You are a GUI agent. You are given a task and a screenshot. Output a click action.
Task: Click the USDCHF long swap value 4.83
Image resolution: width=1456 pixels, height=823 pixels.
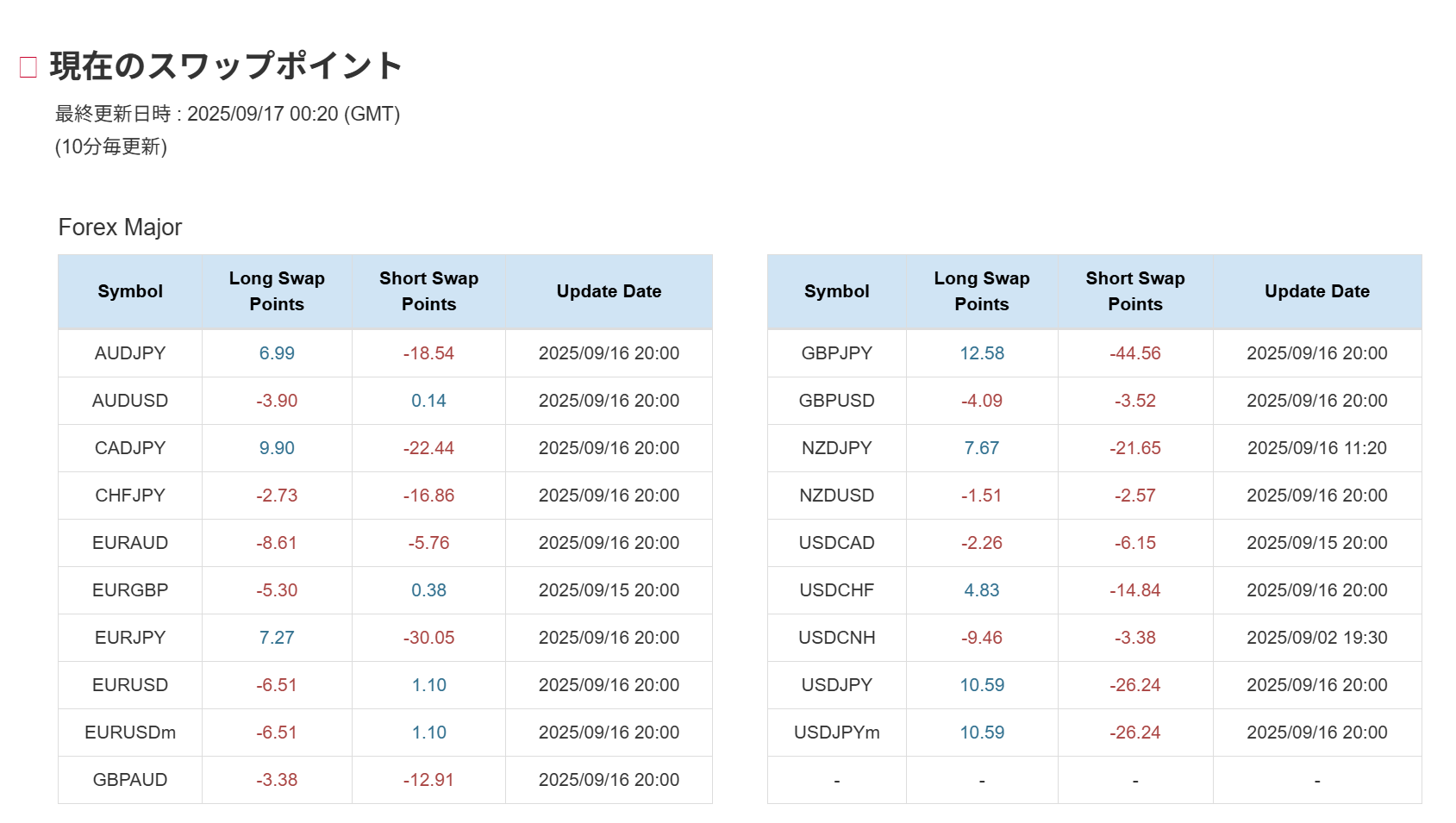[x=982, y=590]
